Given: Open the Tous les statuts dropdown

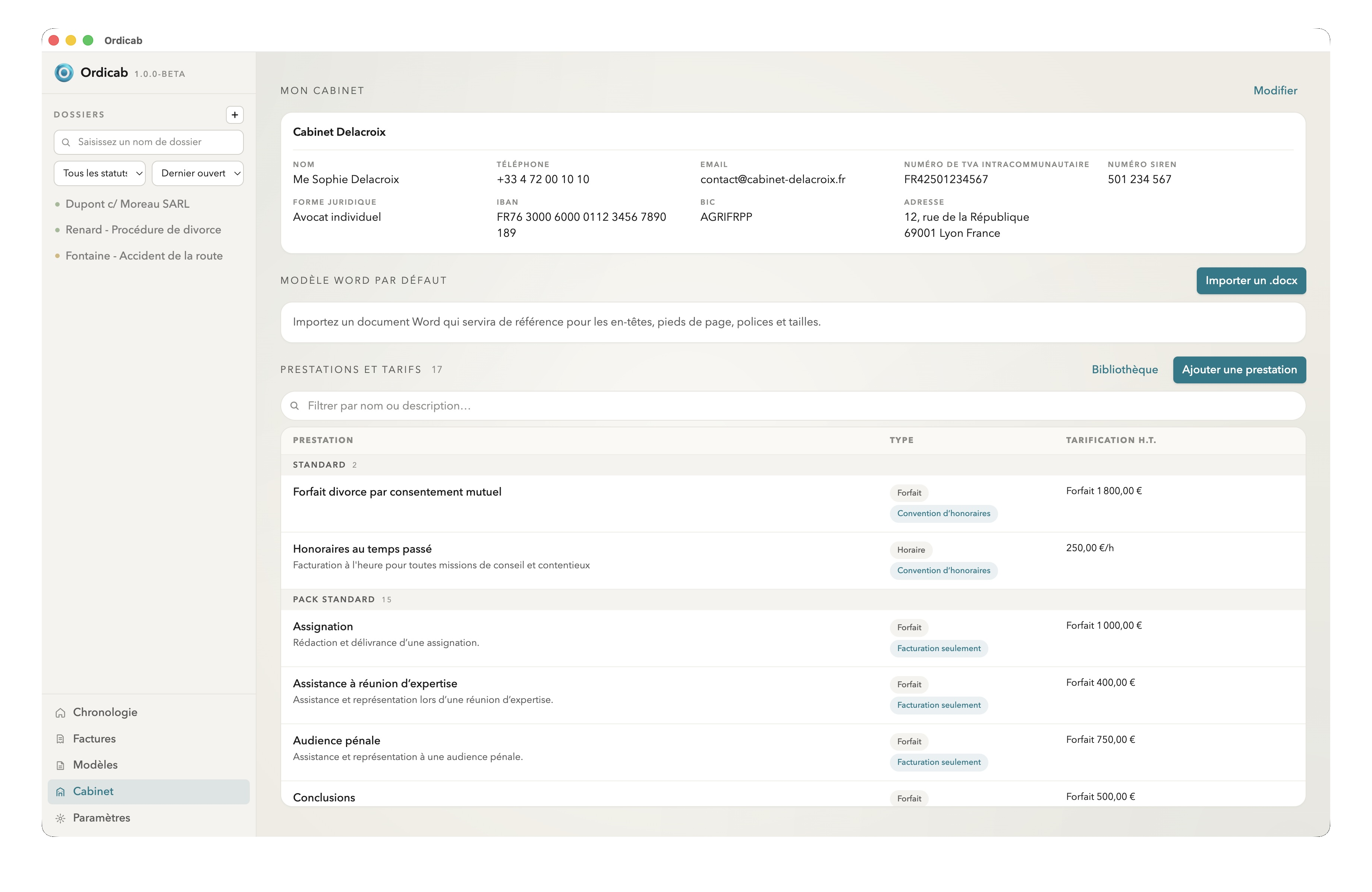Looking at the screenshot, I should click(x=100, y=173).
